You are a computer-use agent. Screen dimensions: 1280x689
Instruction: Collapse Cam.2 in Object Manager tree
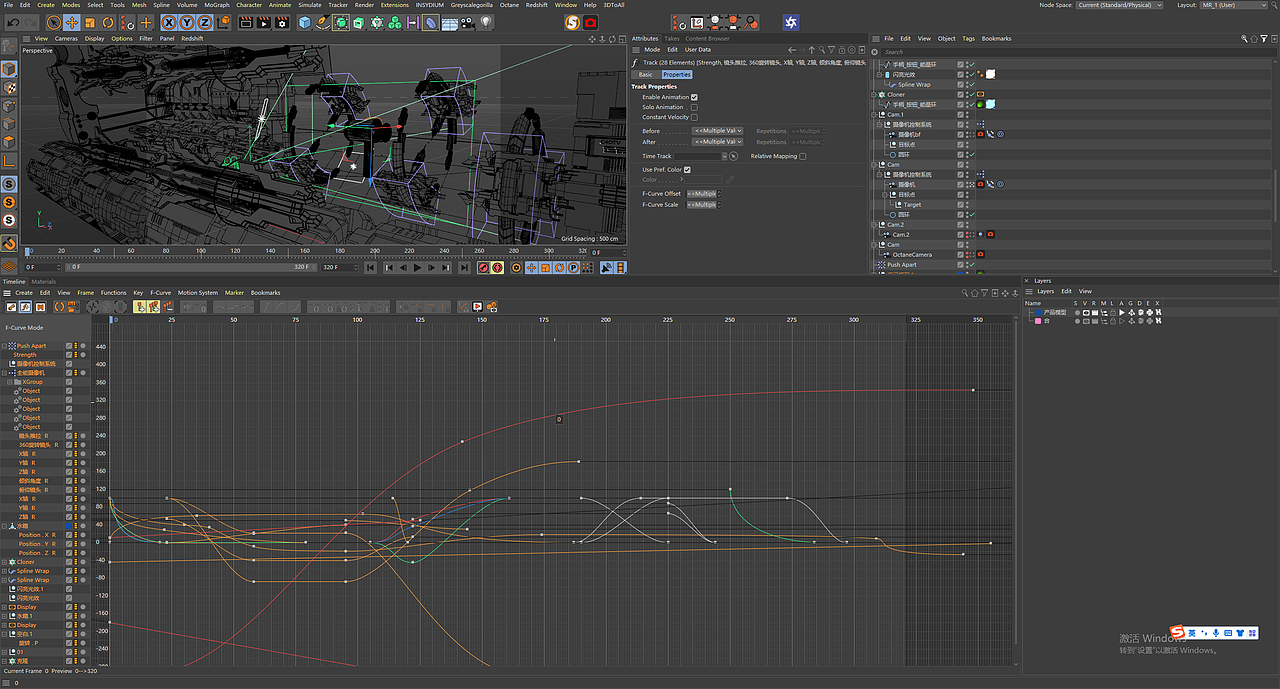(876, 225)
